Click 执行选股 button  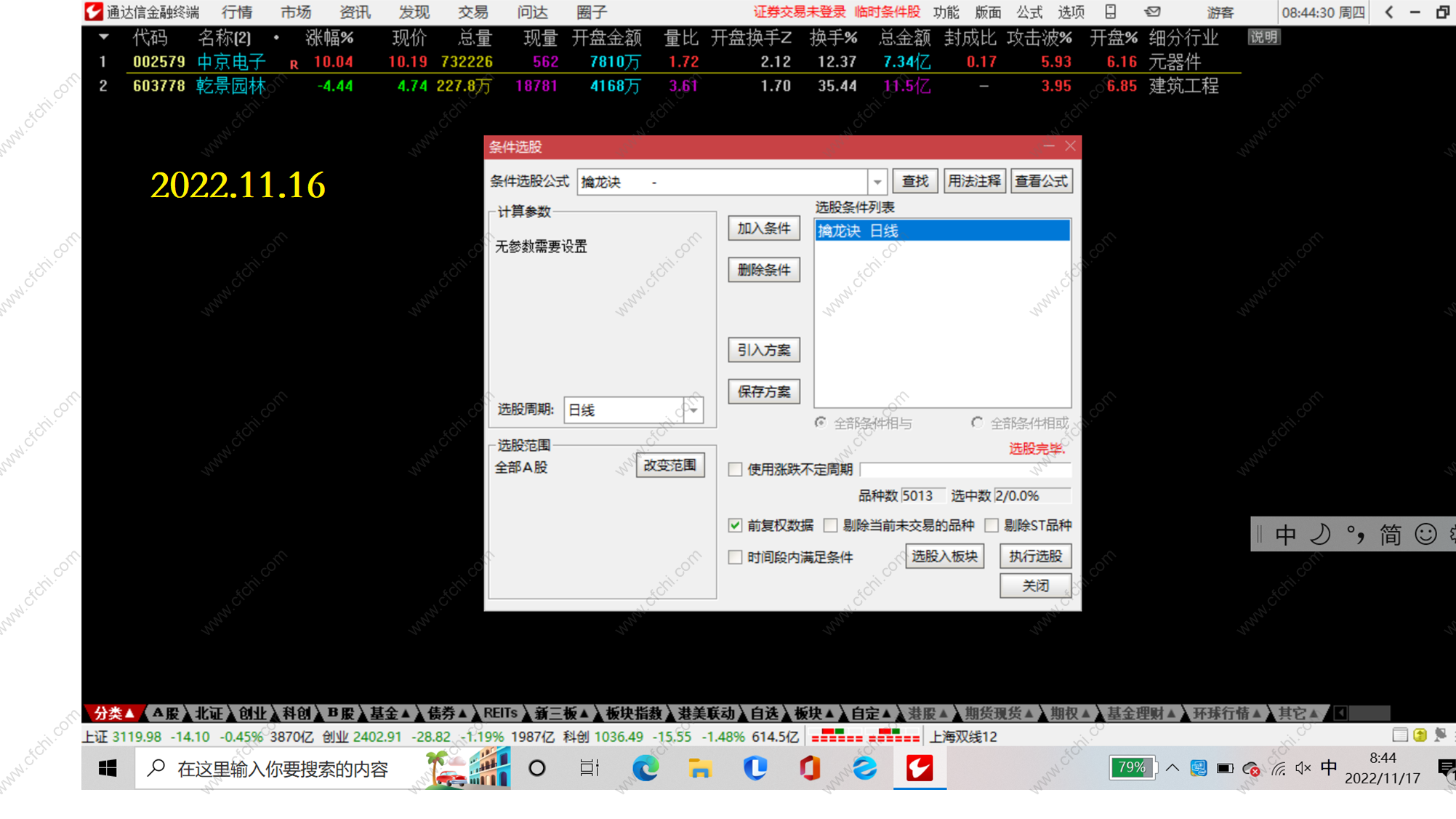coord(1034,556)
